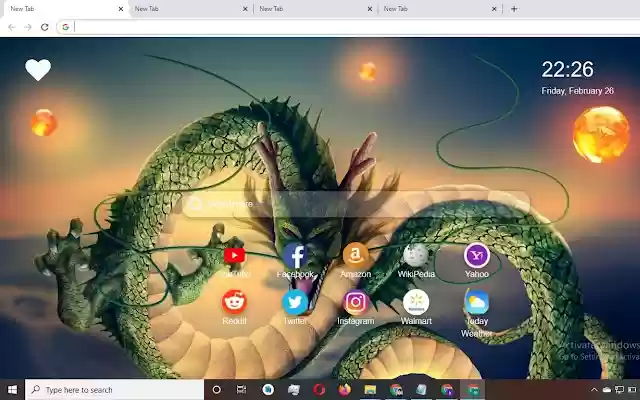640x400 pixels.
Task: Click the browser back arrow
Action: click(x=11, y=27)
